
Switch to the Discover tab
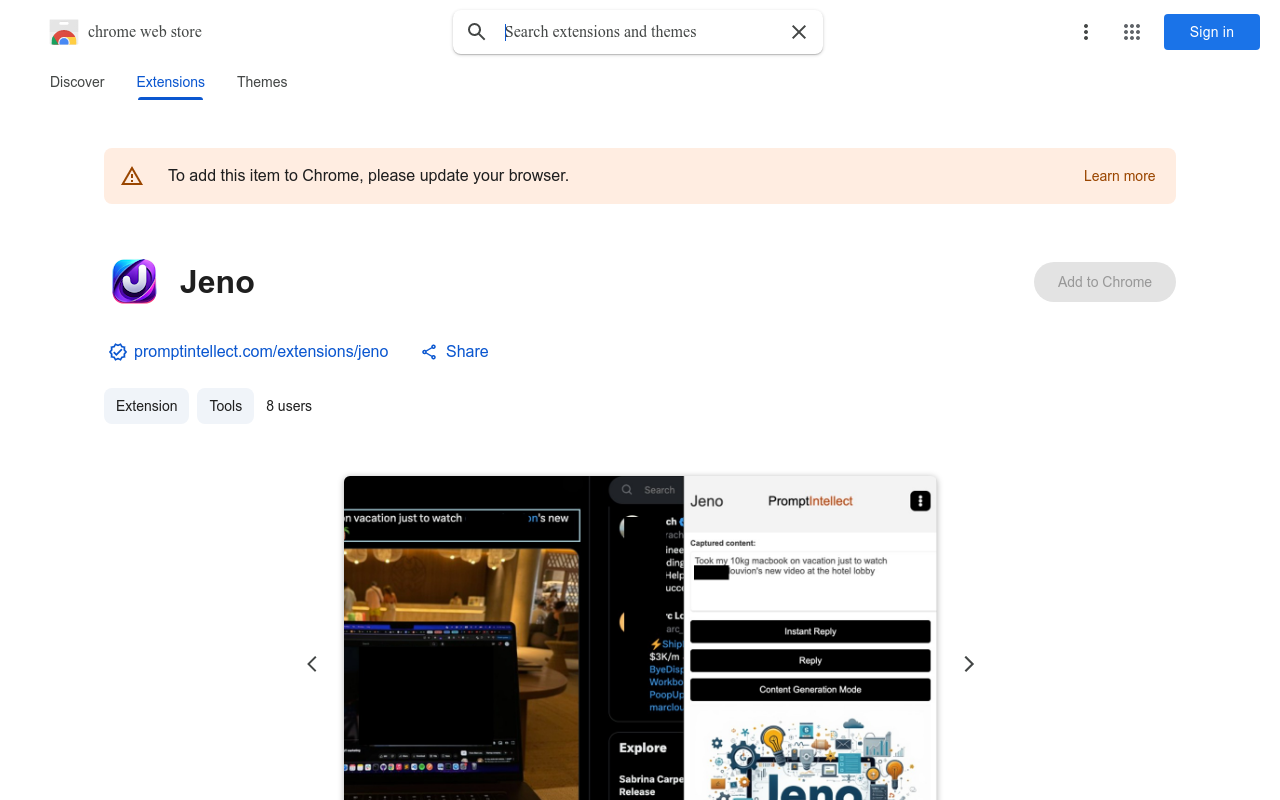point(77,82)
